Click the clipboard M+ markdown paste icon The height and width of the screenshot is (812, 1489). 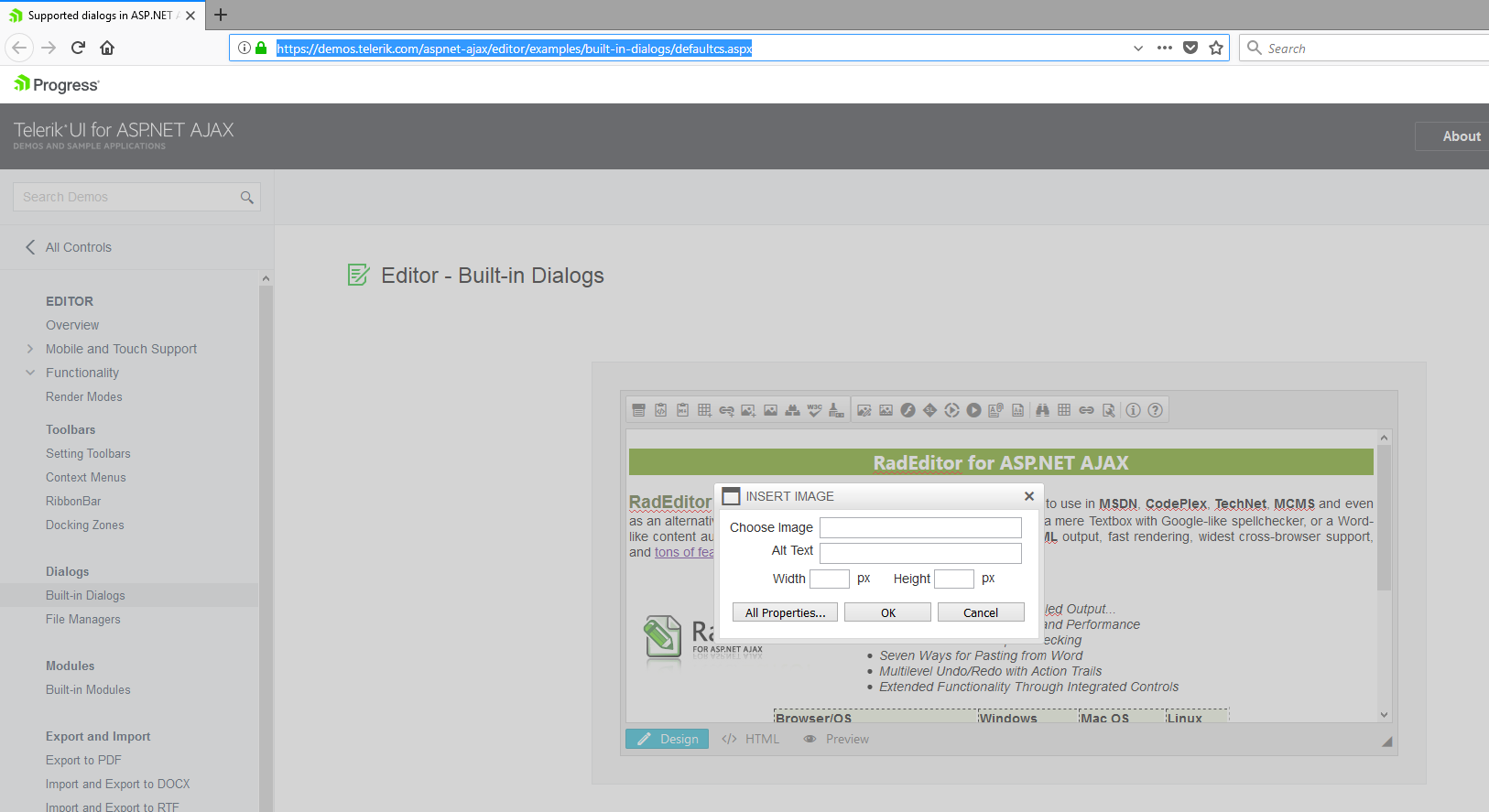click(682, 410)
